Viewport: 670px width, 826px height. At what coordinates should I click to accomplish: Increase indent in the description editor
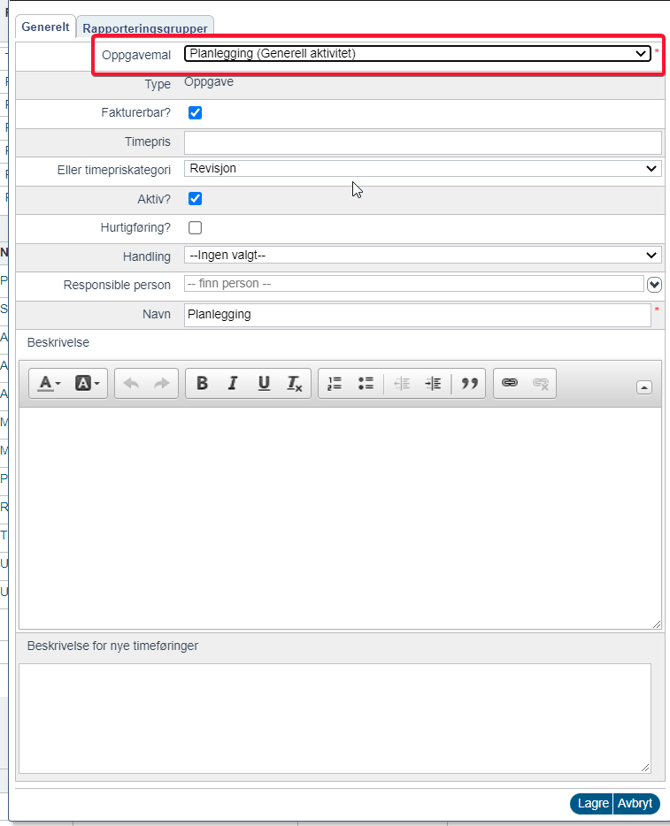(433, 384)
